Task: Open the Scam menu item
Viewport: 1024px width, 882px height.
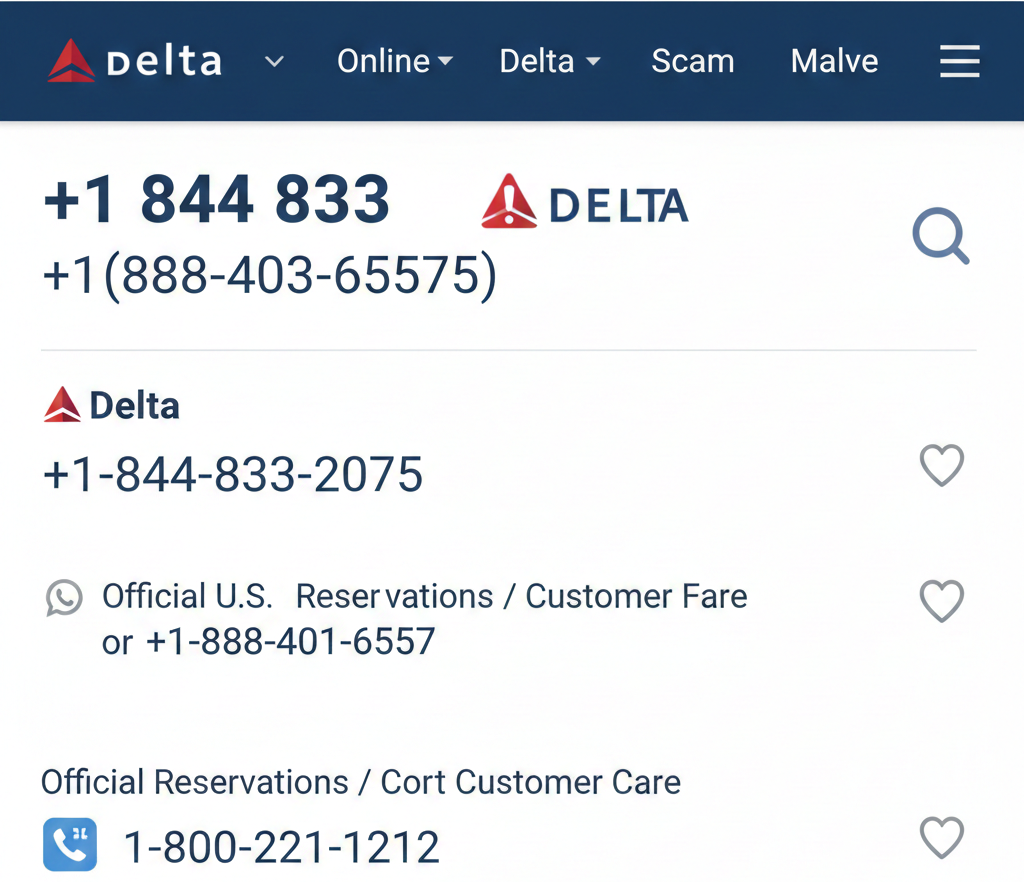Action: 692,61
